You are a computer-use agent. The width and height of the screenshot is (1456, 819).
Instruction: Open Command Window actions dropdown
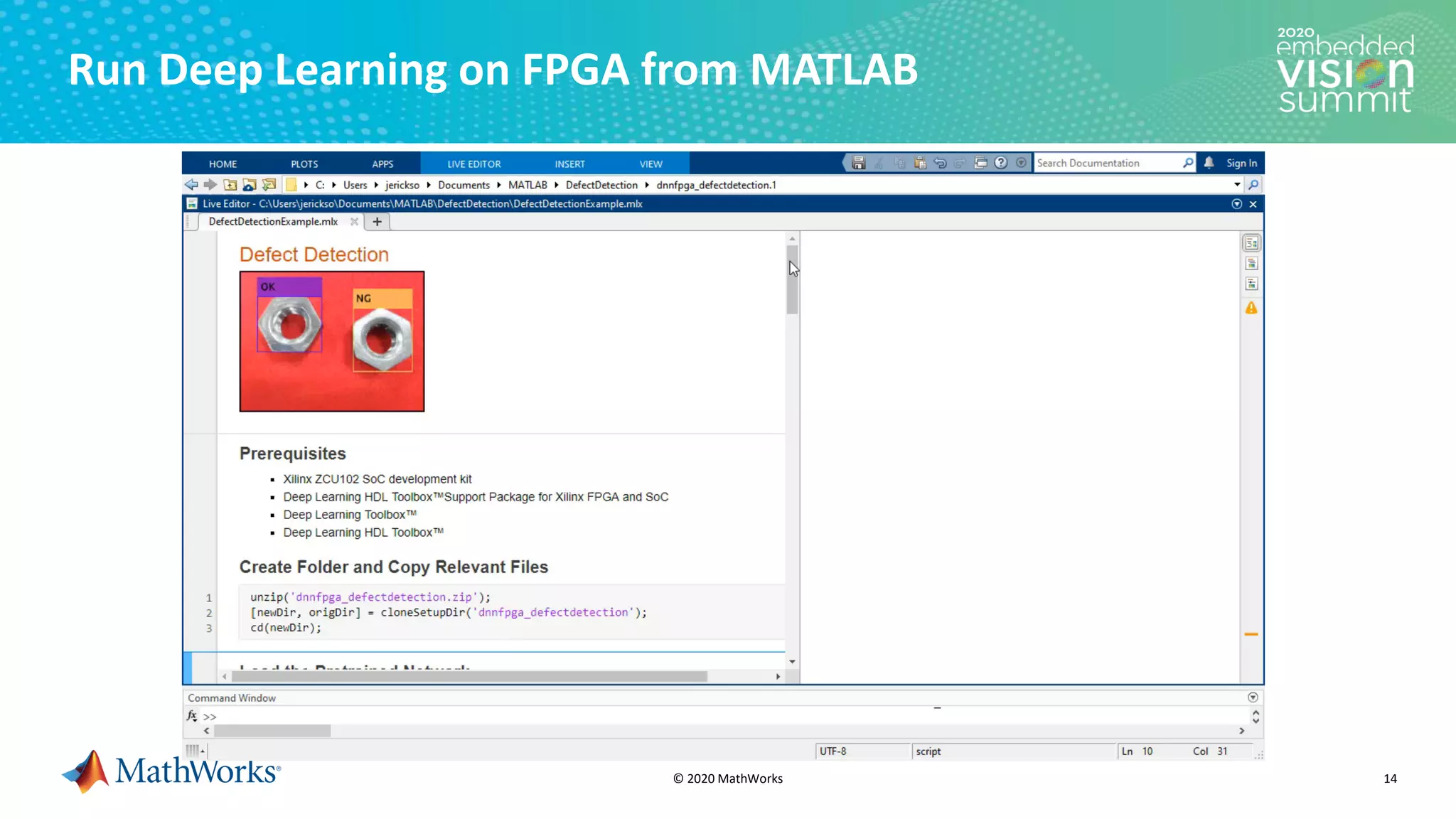click(x=1253, y=697)
